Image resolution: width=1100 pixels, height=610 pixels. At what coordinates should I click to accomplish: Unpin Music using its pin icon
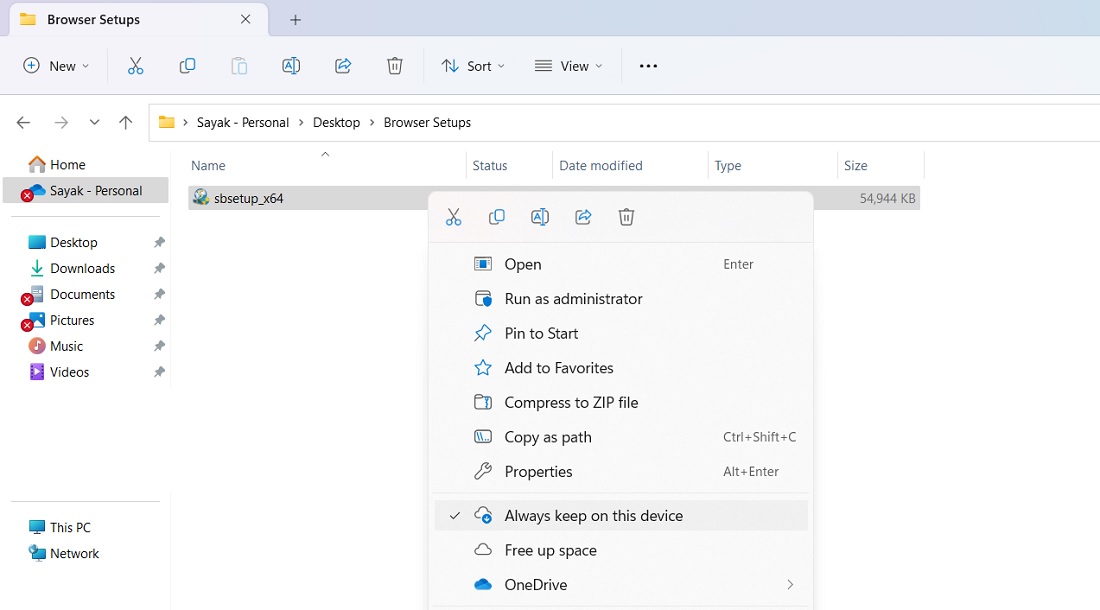(x=158, y=346)
